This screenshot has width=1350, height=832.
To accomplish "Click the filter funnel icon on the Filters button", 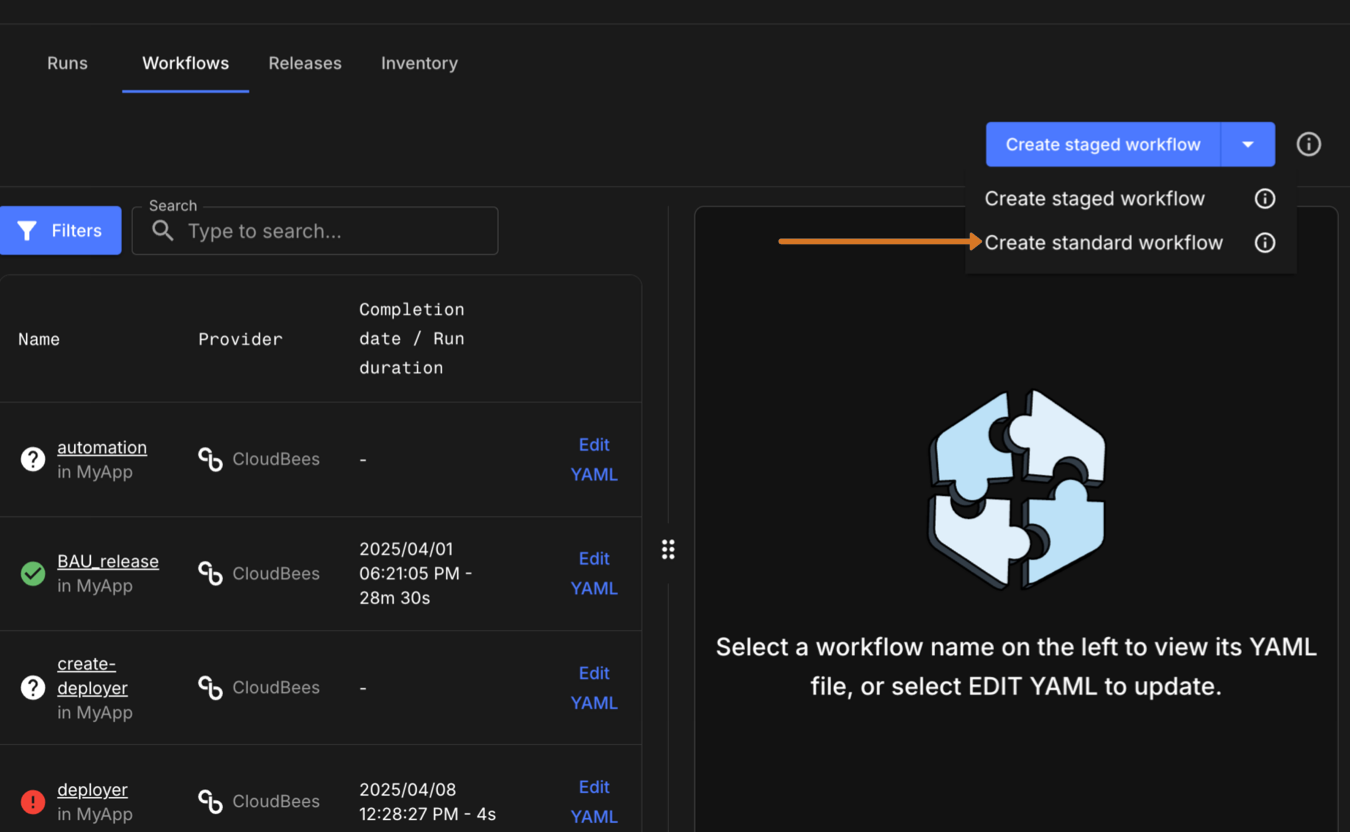I will click(x=28, y=230).
